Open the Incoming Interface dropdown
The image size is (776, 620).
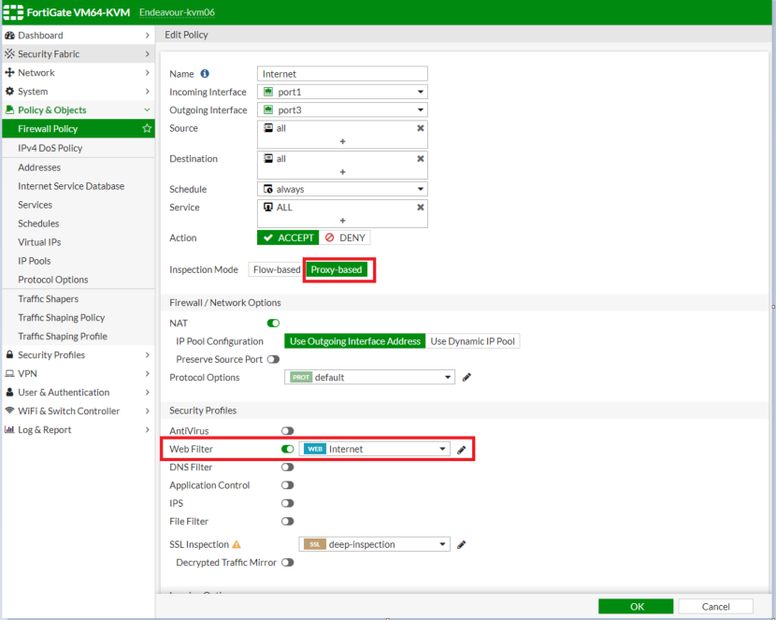(x=342, y=92)
